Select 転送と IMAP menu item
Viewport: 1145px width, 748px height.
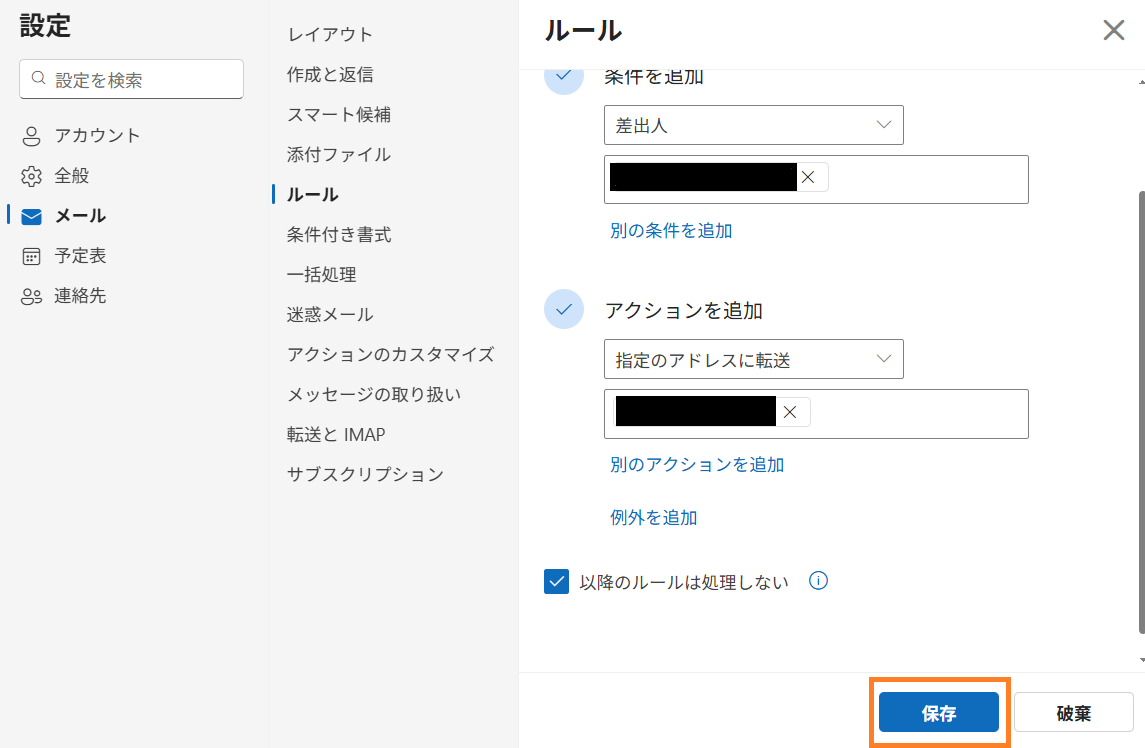(x=336, y=434)
